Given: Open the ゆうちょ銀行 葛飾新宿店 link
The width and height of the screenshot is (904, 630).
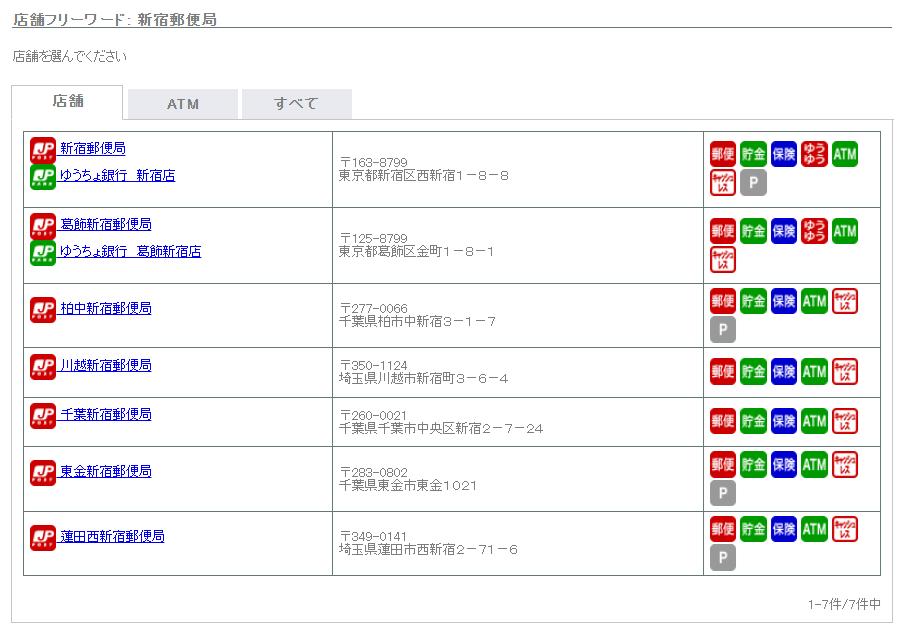Looking at the screenshot, I should tap(130, 252).
